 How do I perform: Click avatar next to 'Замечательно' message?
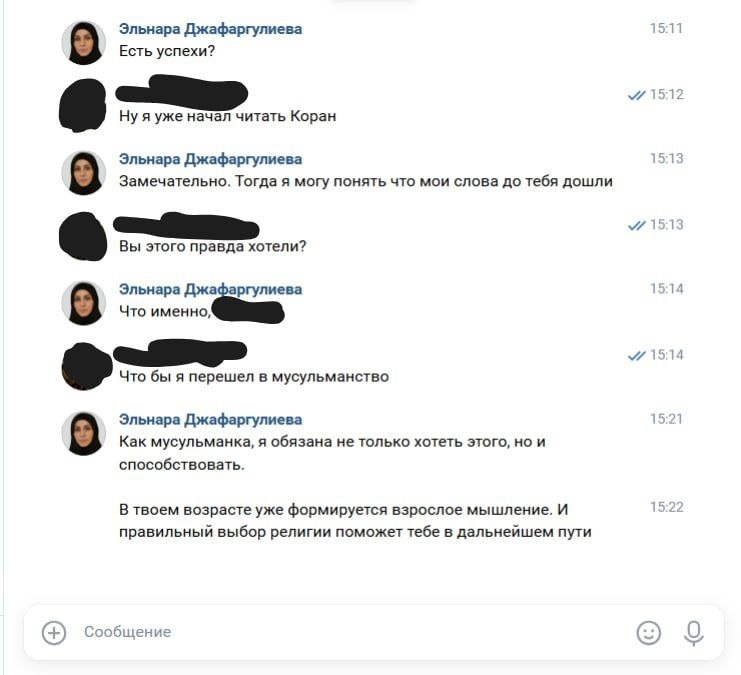click(x=84, y=173)
